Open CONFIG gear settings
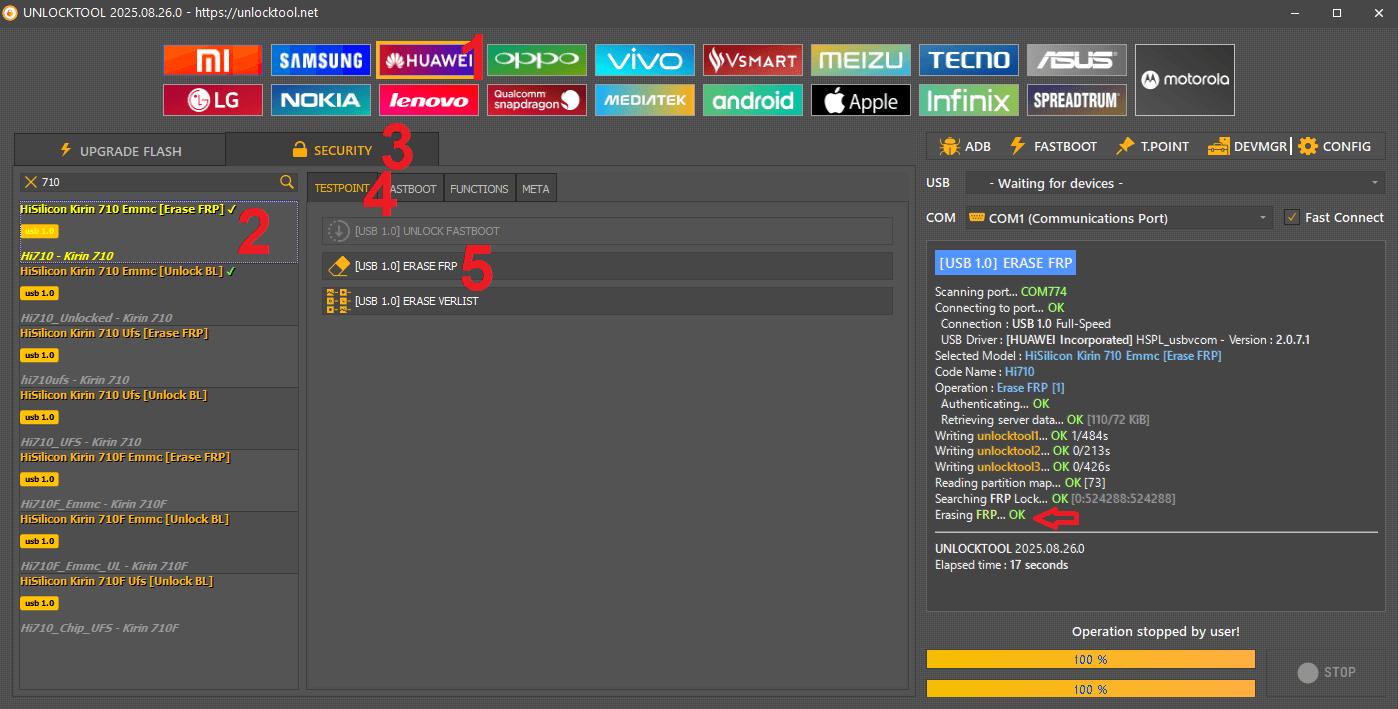This screenshot has width=1398, height=709. pyautogui.click(x=1334, y=146)
